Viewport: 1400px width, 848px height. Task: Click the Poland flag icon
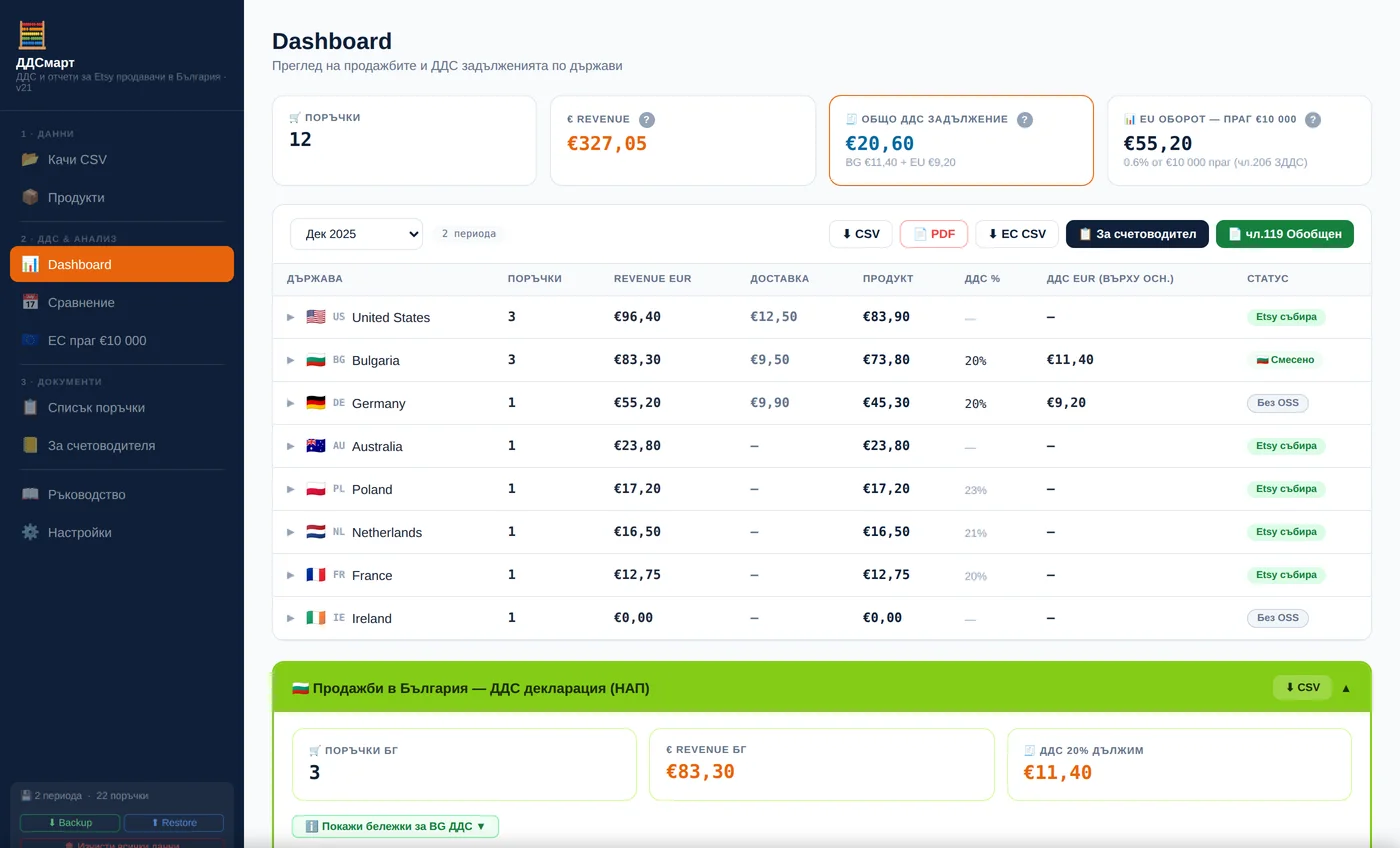(x=316, y=489)
